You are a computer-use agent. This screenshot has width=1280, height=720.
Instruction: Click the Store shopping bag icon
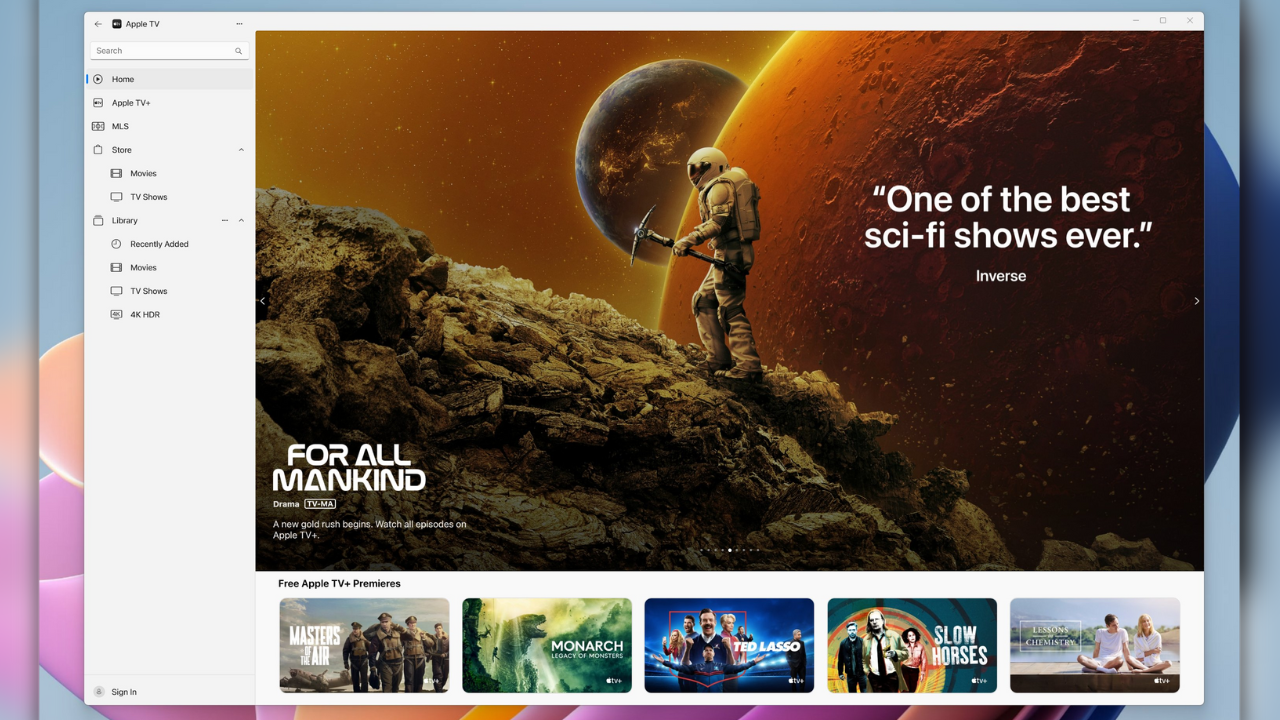tap(98, 150)
